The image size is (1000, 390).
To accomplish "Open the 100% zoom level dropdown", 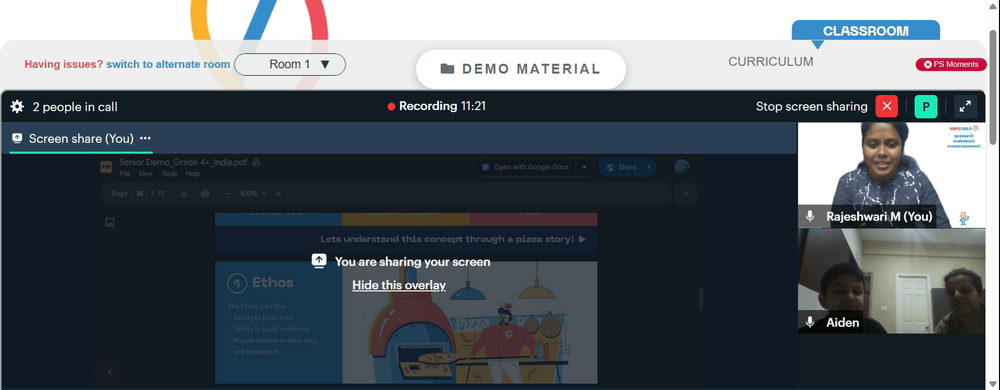I will click(x=252, y=194).
